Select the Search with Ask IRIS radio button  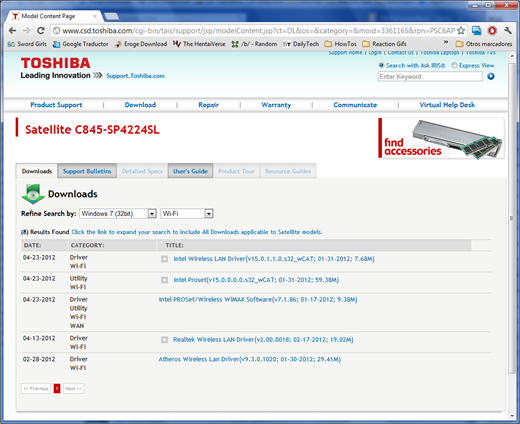pos(381,65)
